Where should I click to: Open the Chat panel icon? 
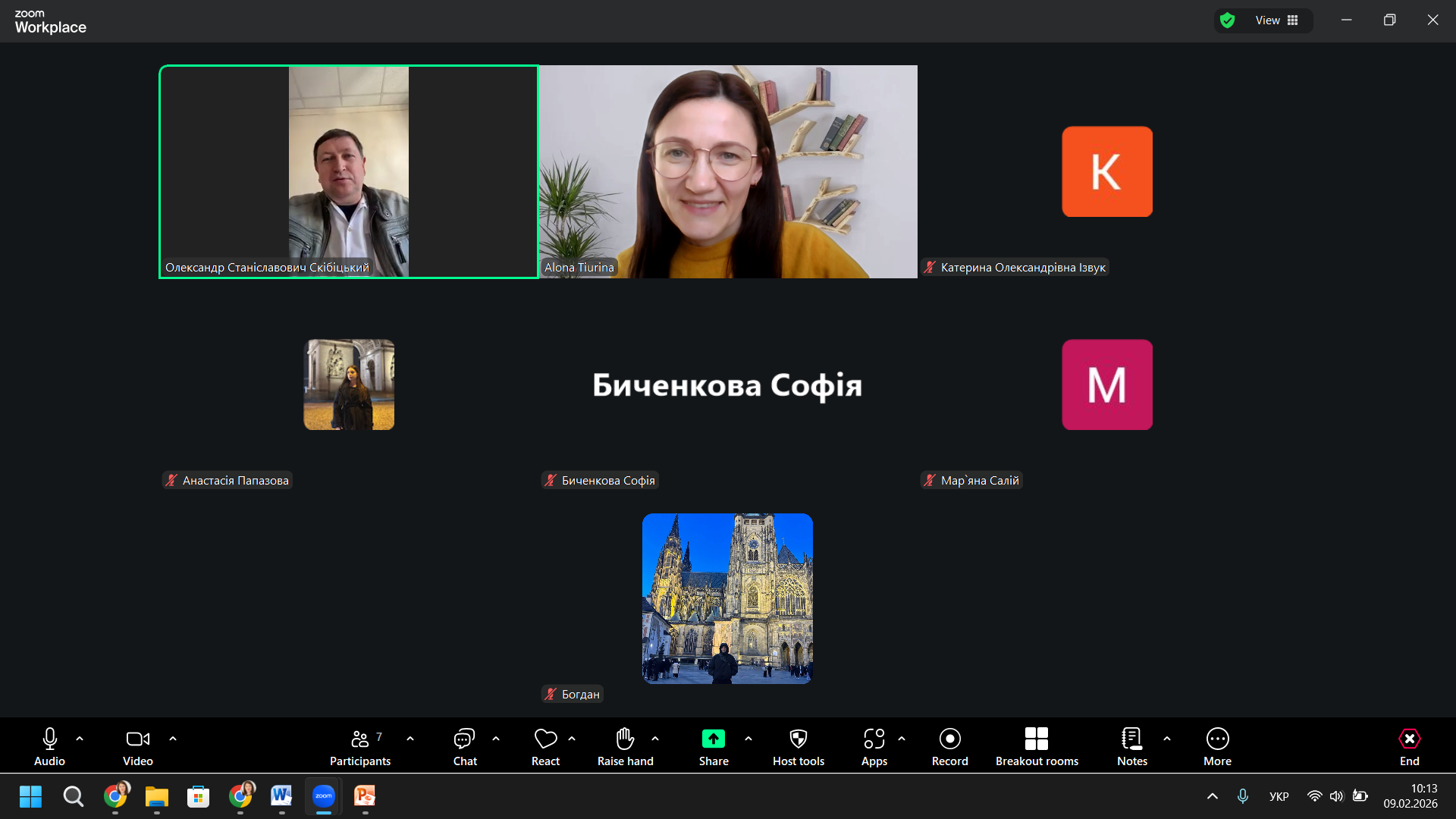[464, 739]
